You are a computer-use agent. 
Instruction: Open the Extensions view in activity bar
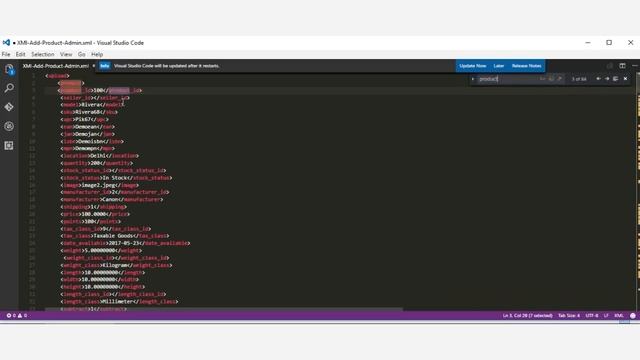click(9, 145)
